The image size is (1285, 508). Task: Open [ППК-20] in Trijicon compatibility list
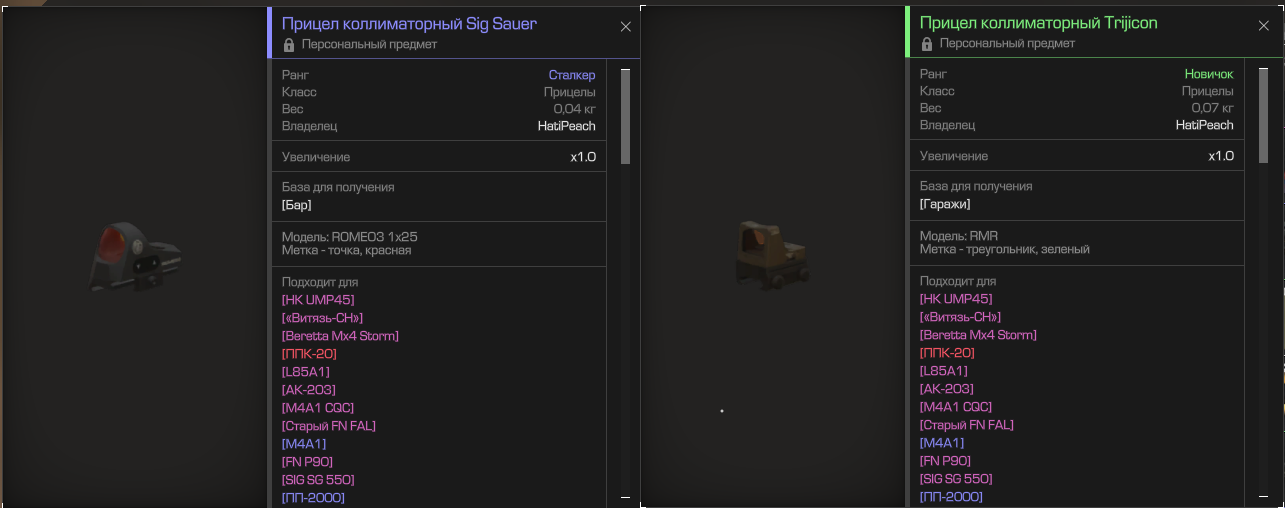click(947, 353)
